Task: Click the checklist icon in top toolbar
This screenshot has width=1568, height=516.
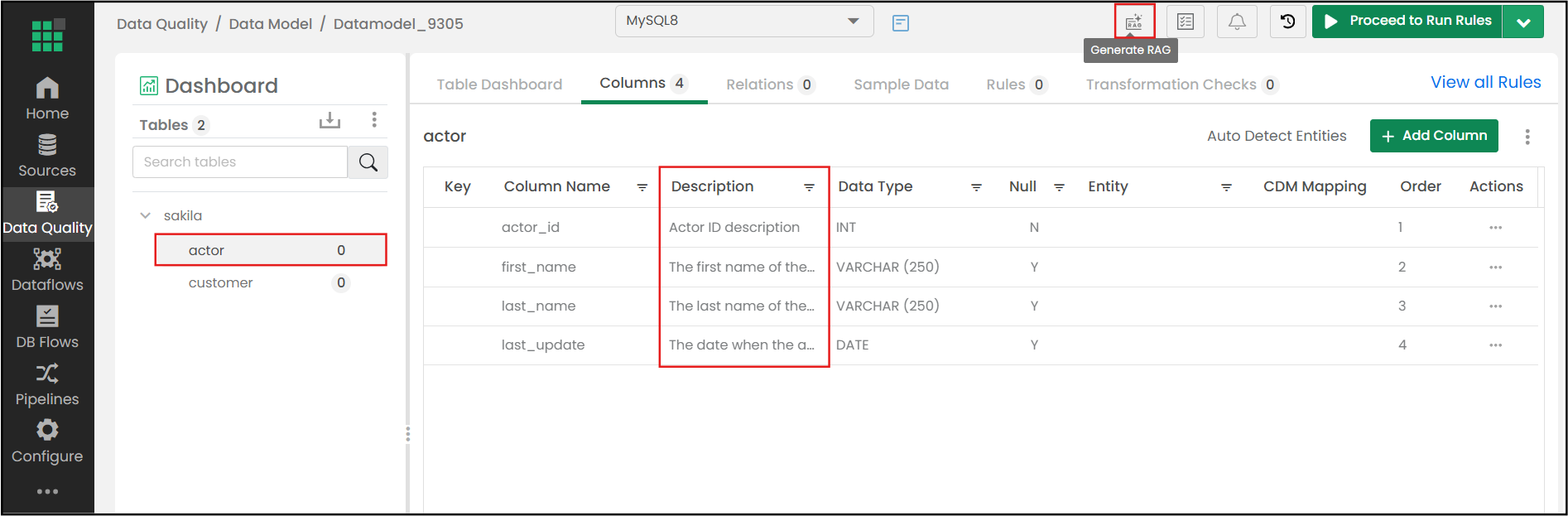Action: [x=1186, y=22]
